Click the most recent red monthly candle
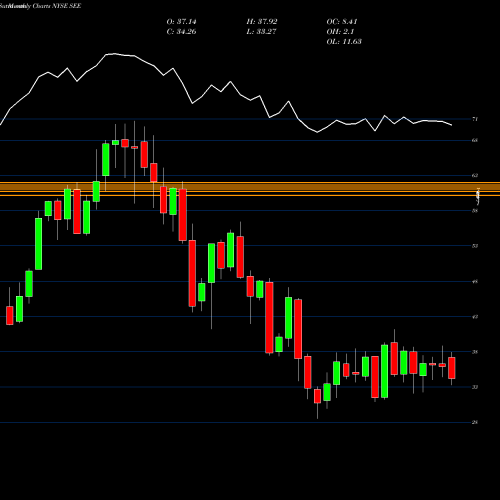Image resolution: width=500 pixels, height=500 pixels. [452, 368]
